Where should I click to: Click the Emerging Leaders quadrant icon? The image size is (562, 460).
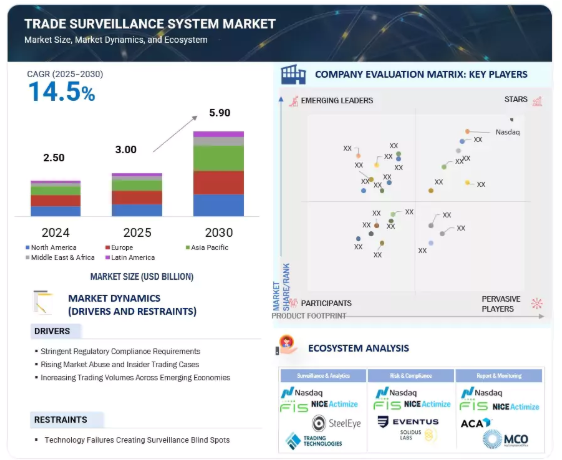[x=294, y=101]
